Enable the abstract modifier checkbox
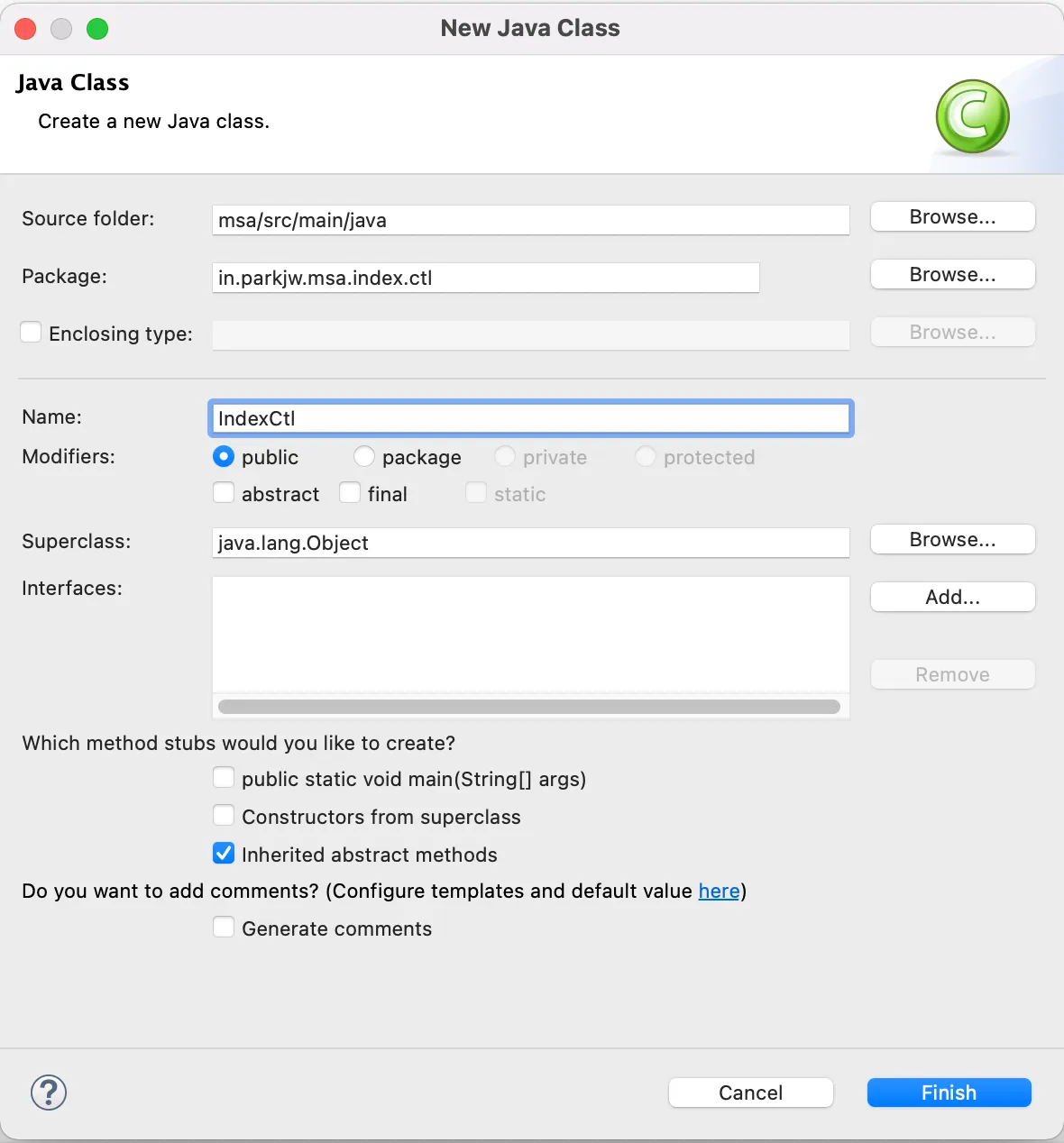1064x1143 pixels. pyautogui.click(x=224, y=493)
